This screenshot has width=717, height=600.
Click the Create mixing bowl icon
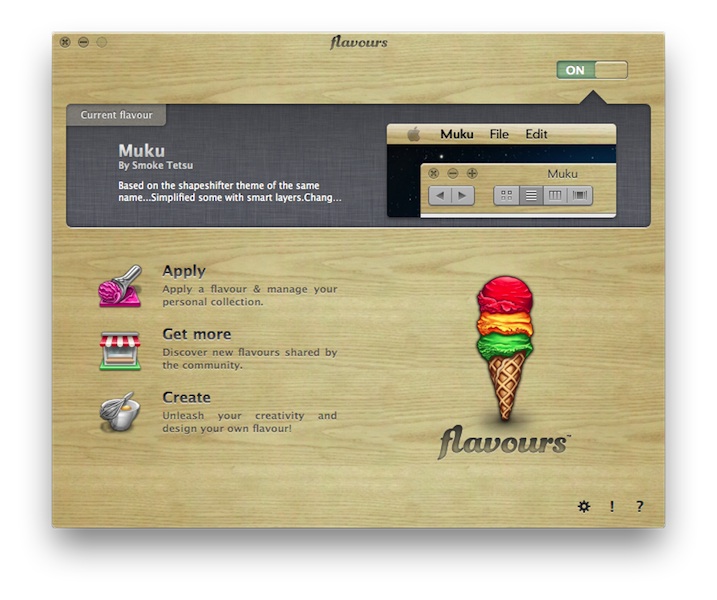pyautogui.click(x=120, y=412)
